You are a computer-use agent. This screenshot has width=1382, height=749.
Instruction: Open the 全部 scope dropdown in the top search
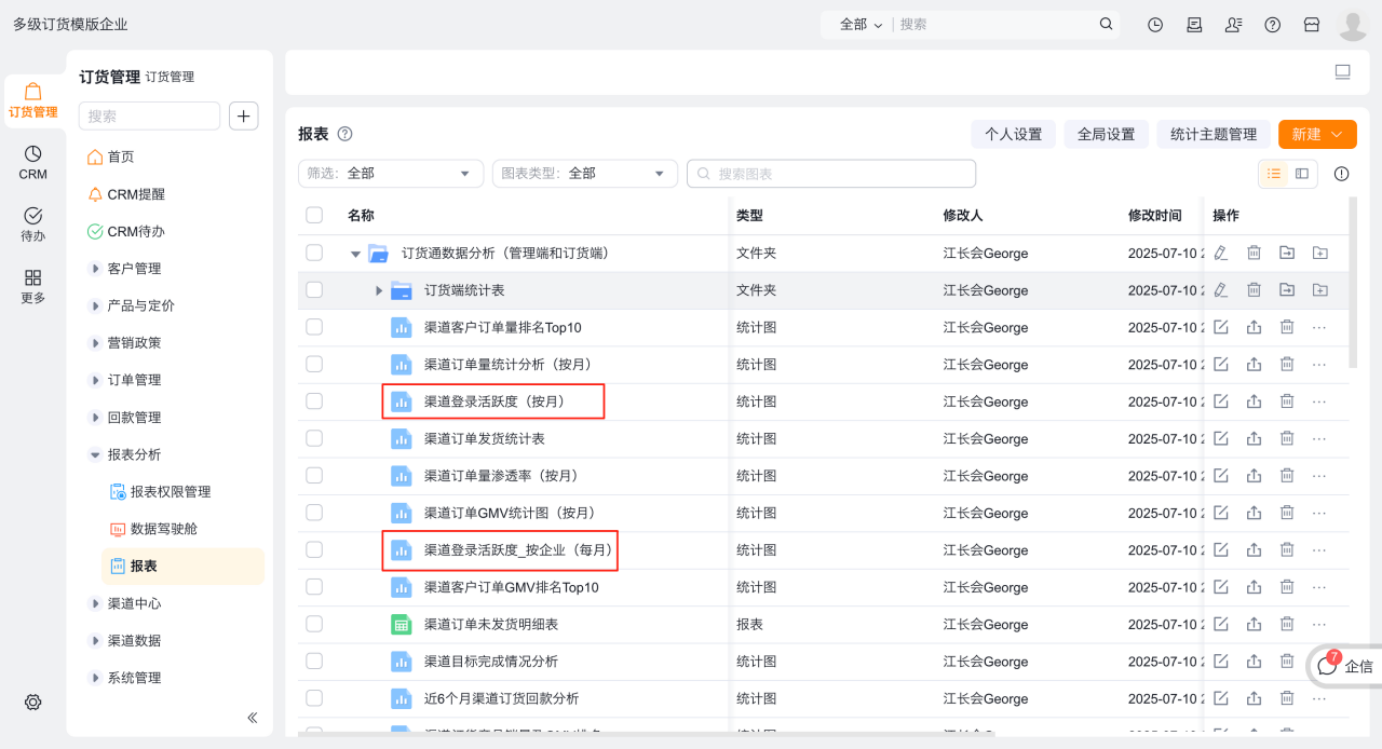tap(861, 24)
